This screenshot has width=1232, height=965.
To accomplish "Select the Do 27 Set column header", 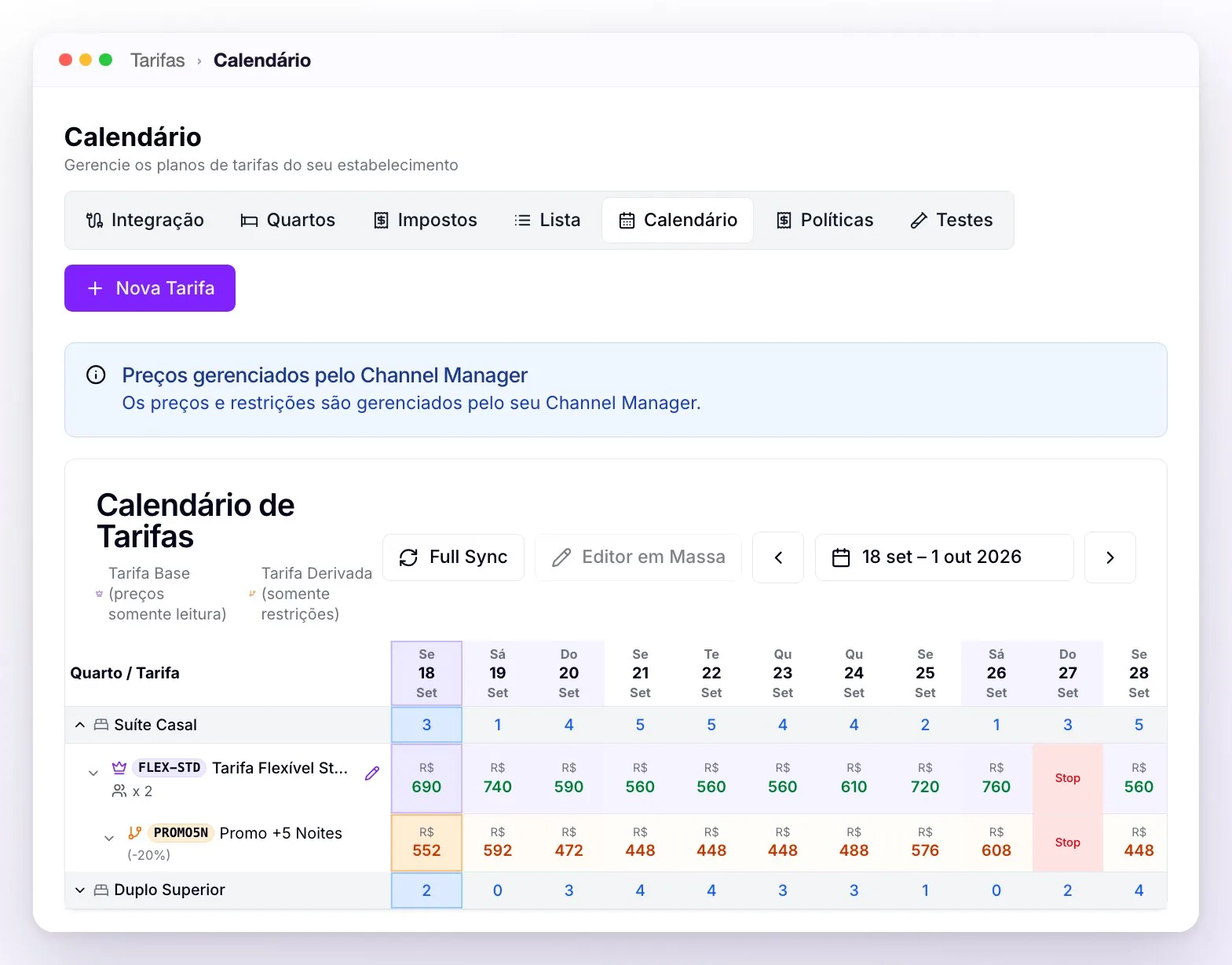I will tap(1068, 674).
